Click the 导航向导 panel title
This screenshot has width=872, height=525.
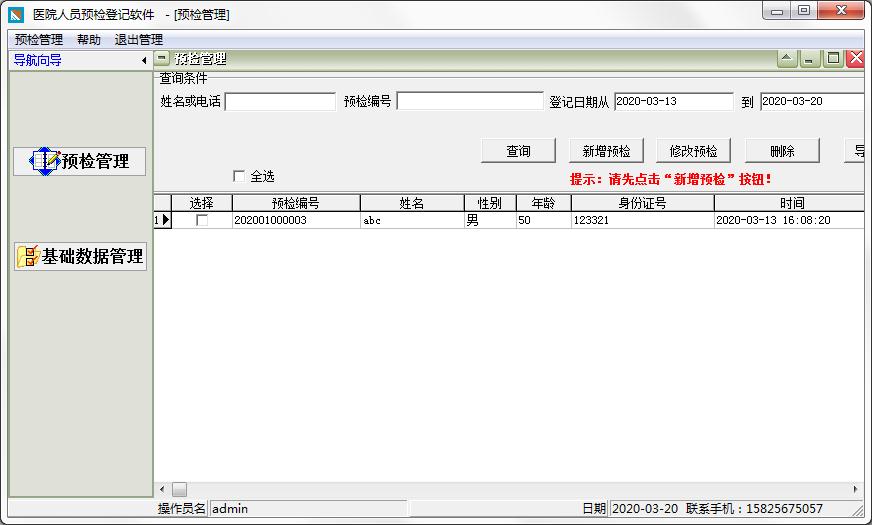pyautogui.click(x=37, y=60)
